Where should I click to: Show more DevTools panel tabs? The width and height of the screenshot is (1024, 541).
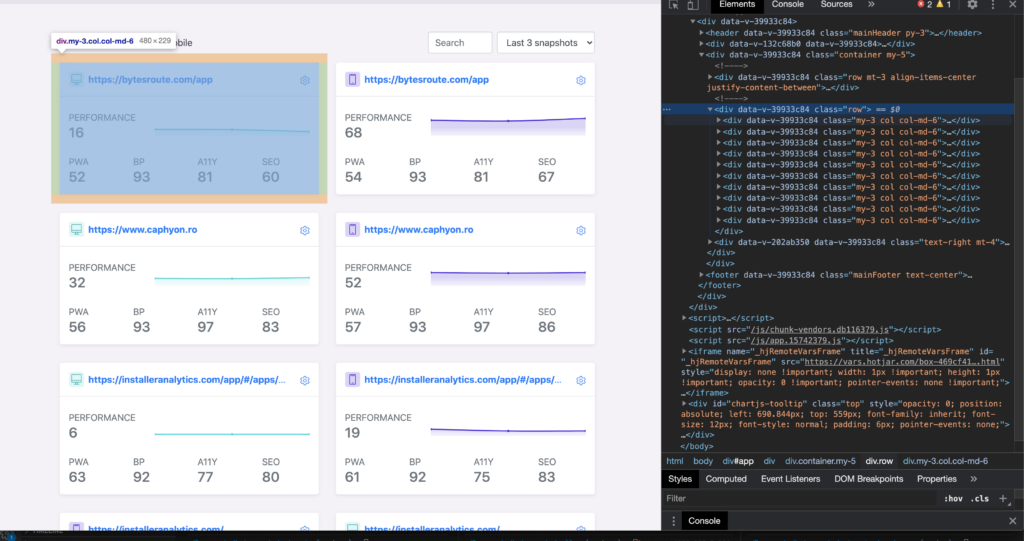coord(871,4)
